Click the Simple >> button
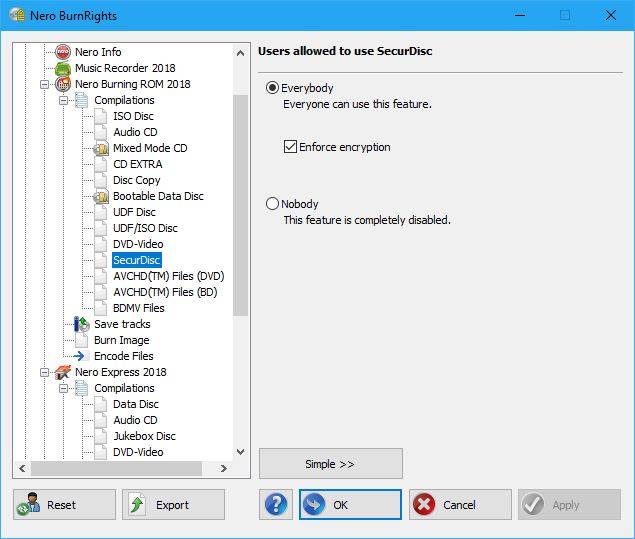 point(331,464)
